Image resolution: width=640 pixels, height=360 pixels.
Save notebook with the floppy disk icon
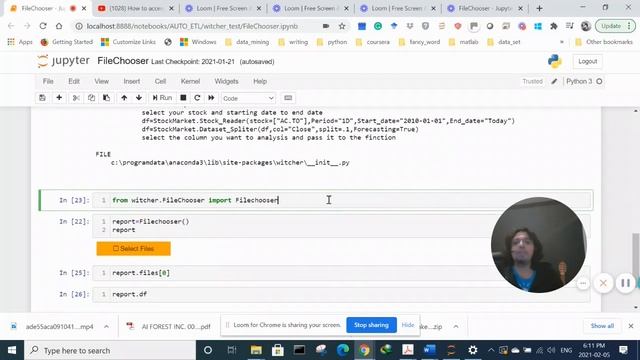[x=42, y=98]
